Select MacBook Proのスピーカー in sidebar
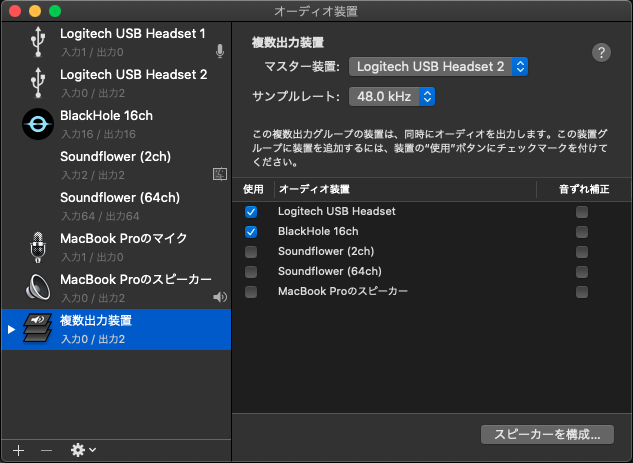Viewport: 633px width, 463px height. 116,289
